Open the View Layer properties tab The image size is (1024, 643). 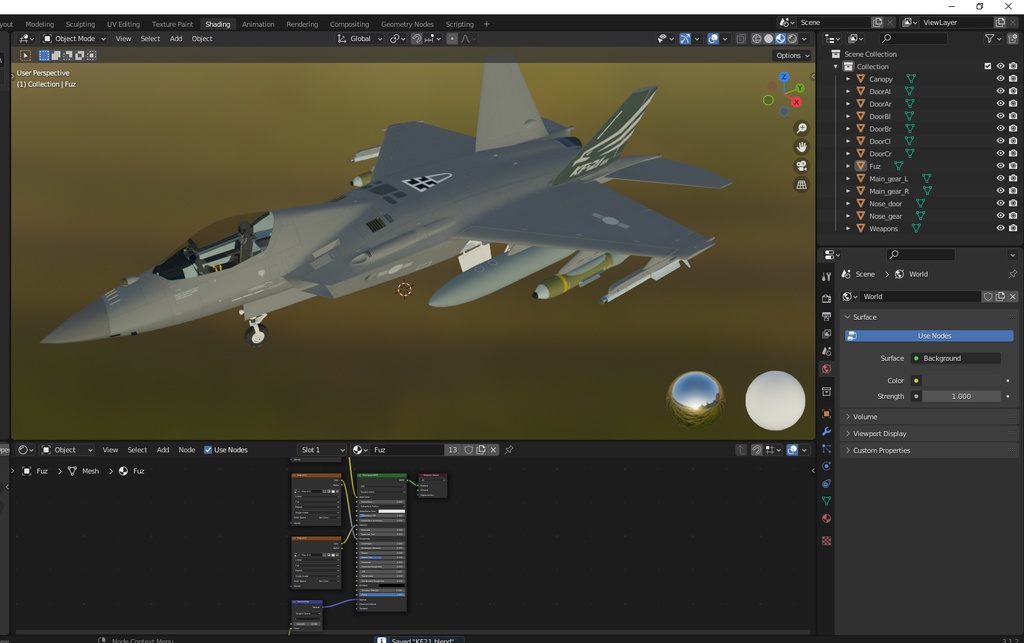tap(826, 334)
